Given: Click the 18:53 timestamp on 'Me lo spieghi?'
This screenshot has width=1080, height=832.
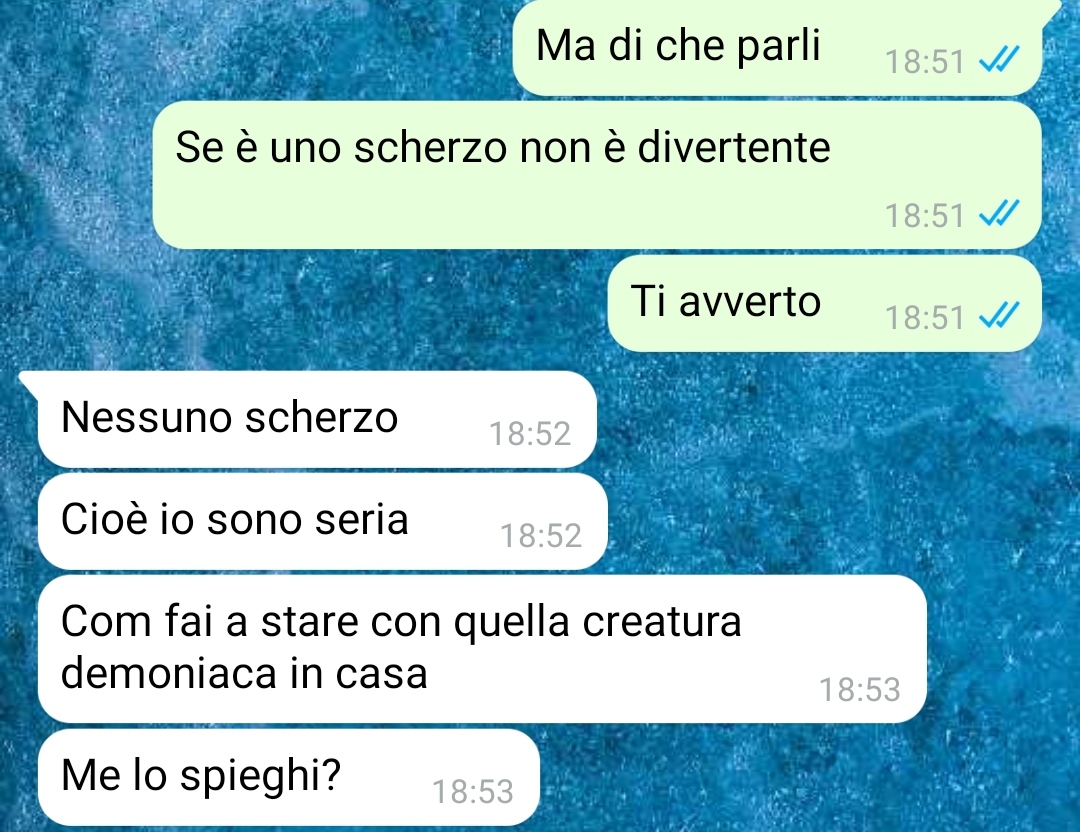Looking at the screenshot, I should [x=472, y=791].
